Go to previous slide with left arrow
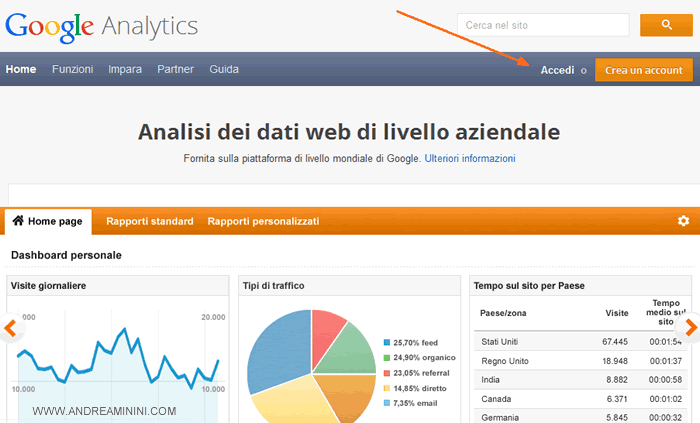 click(10, 328)
